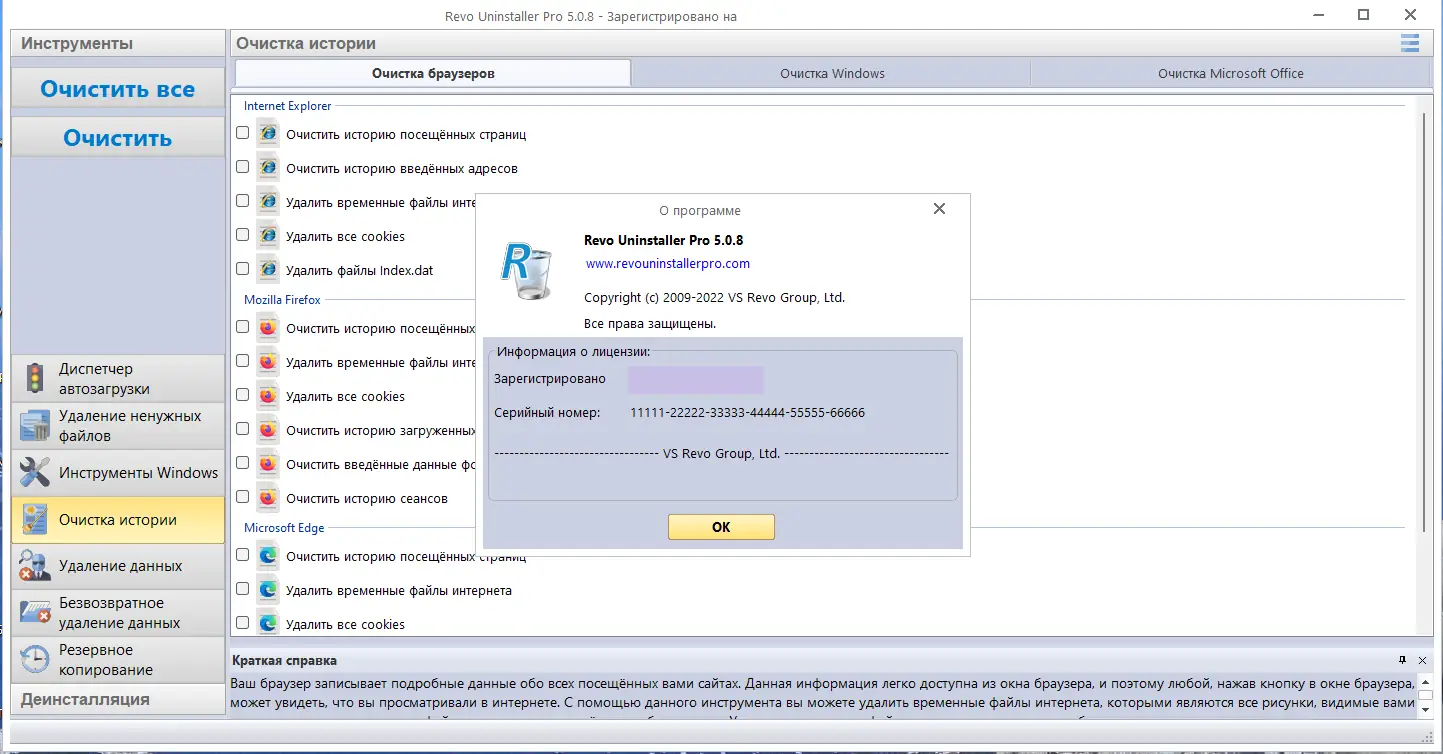
Task: Click the Autorun Manager traffic light icon
Action: click(x=35, y=378)
